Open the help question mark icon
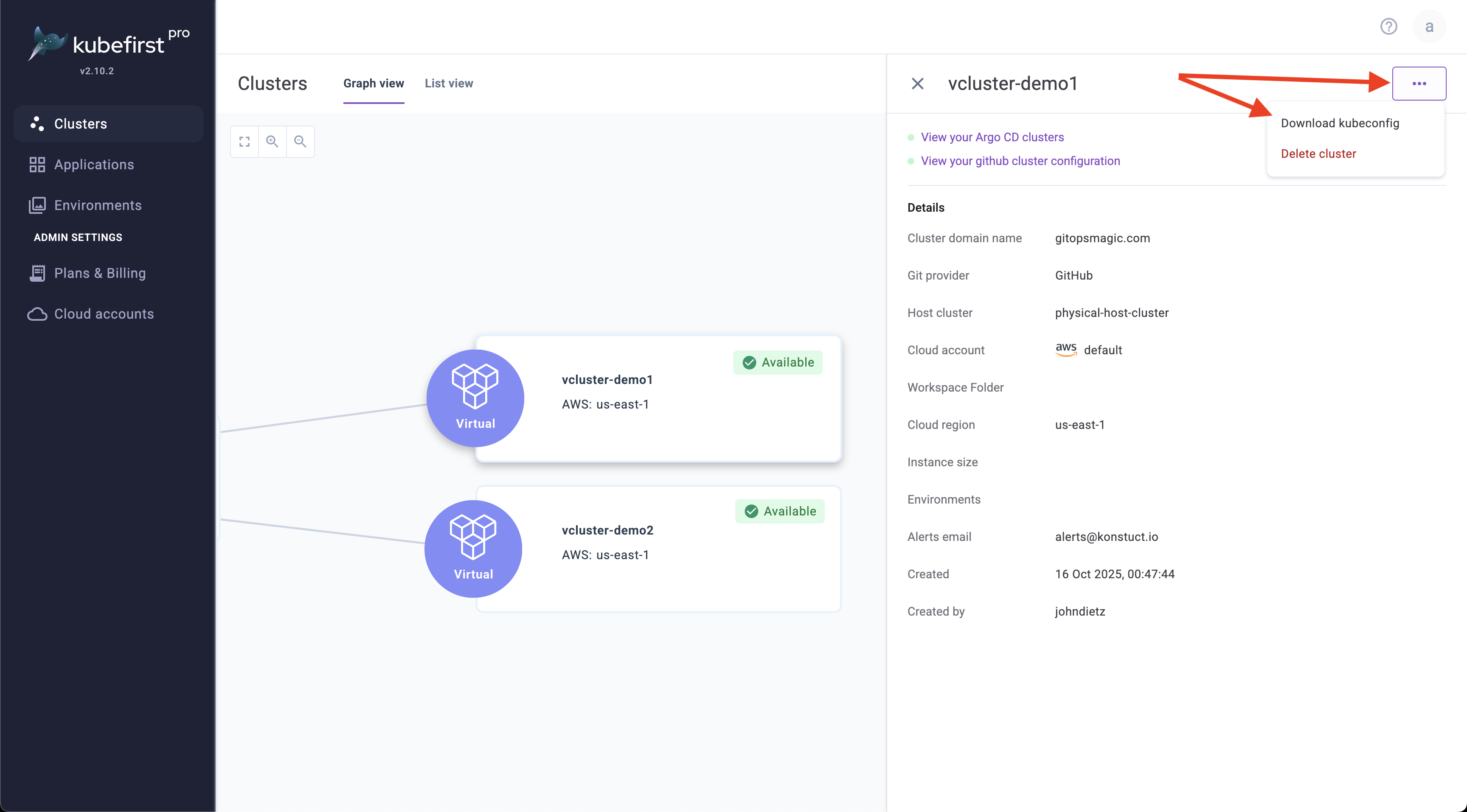The image size is (1467, 812). pyautogui.click(x=1388, y=26)
